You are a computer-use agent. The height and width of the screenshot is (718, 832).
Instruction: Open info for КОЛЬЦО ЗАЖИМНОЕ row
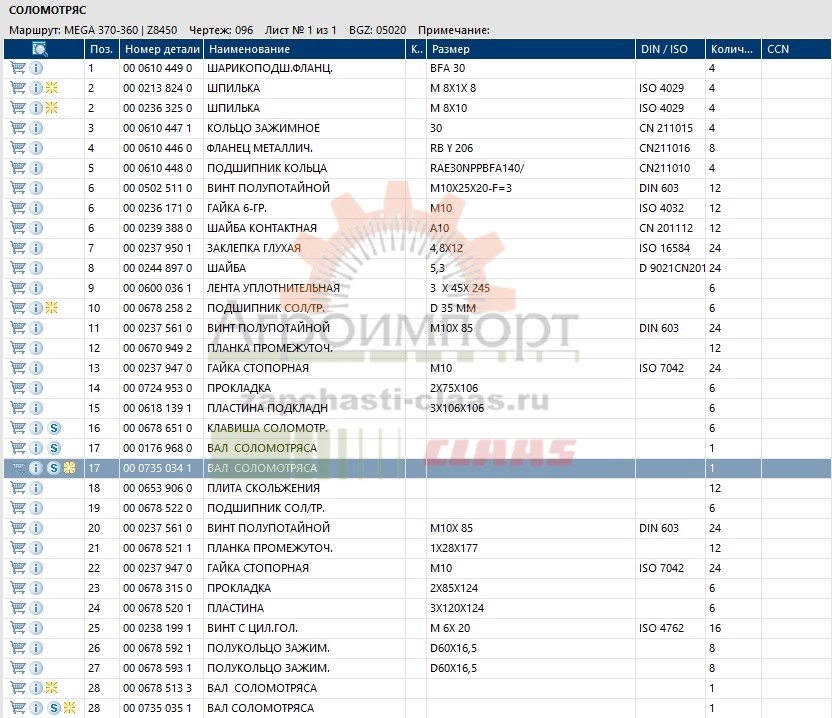(x=36, y=128)
